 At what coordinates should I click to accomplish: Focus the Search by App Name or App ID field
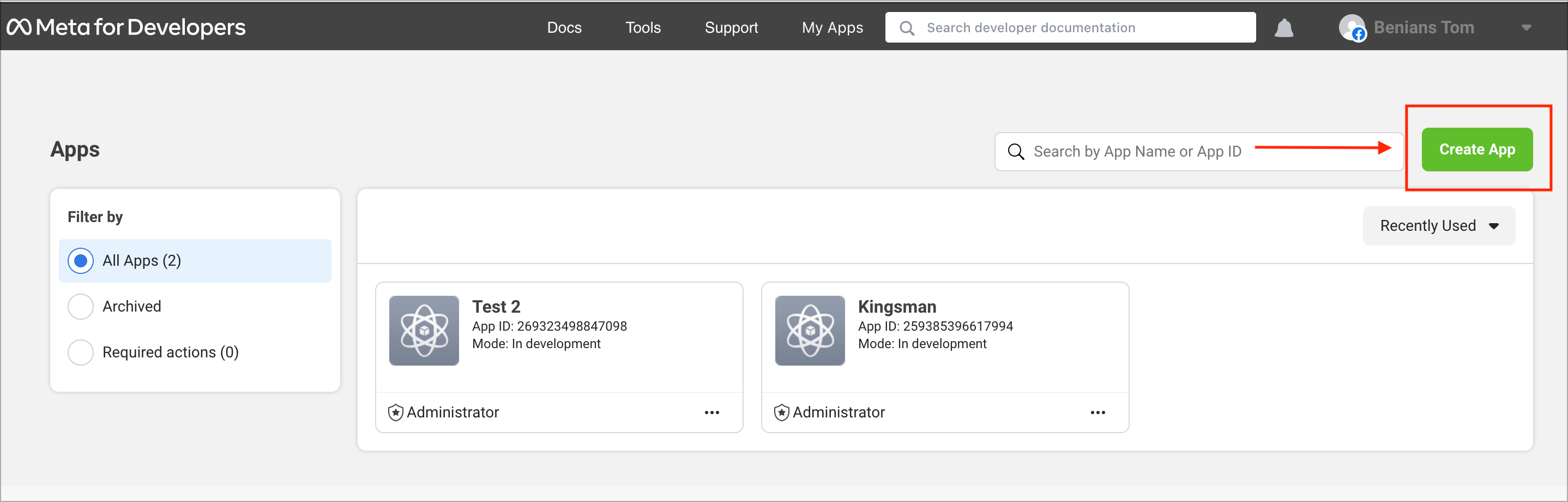tap(1198, 151)
